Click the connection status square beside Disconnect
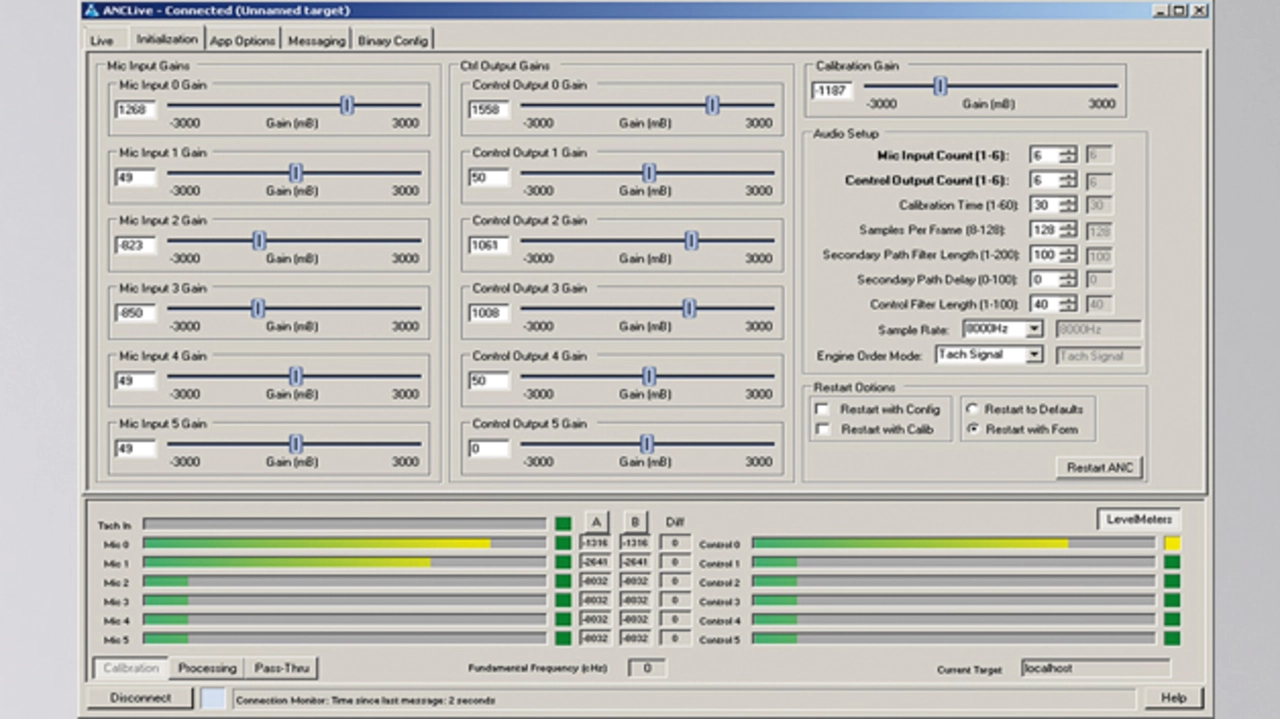This screenshot has height=719, width=1280. click(x=214, y=698)
